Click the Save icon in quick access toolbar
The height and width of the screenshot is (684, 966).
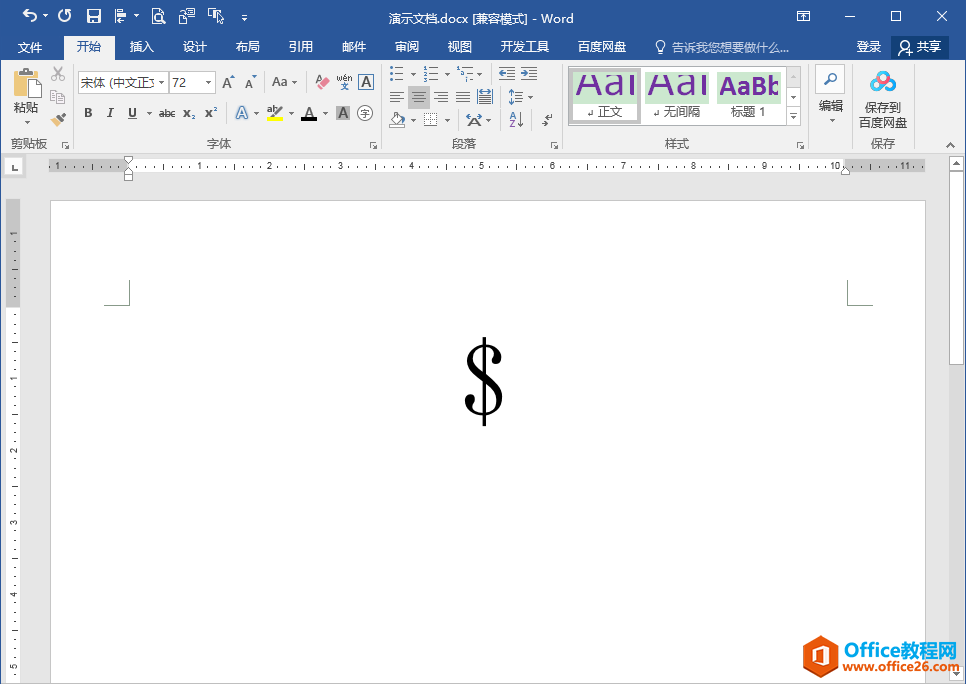(x=94, y=16)
